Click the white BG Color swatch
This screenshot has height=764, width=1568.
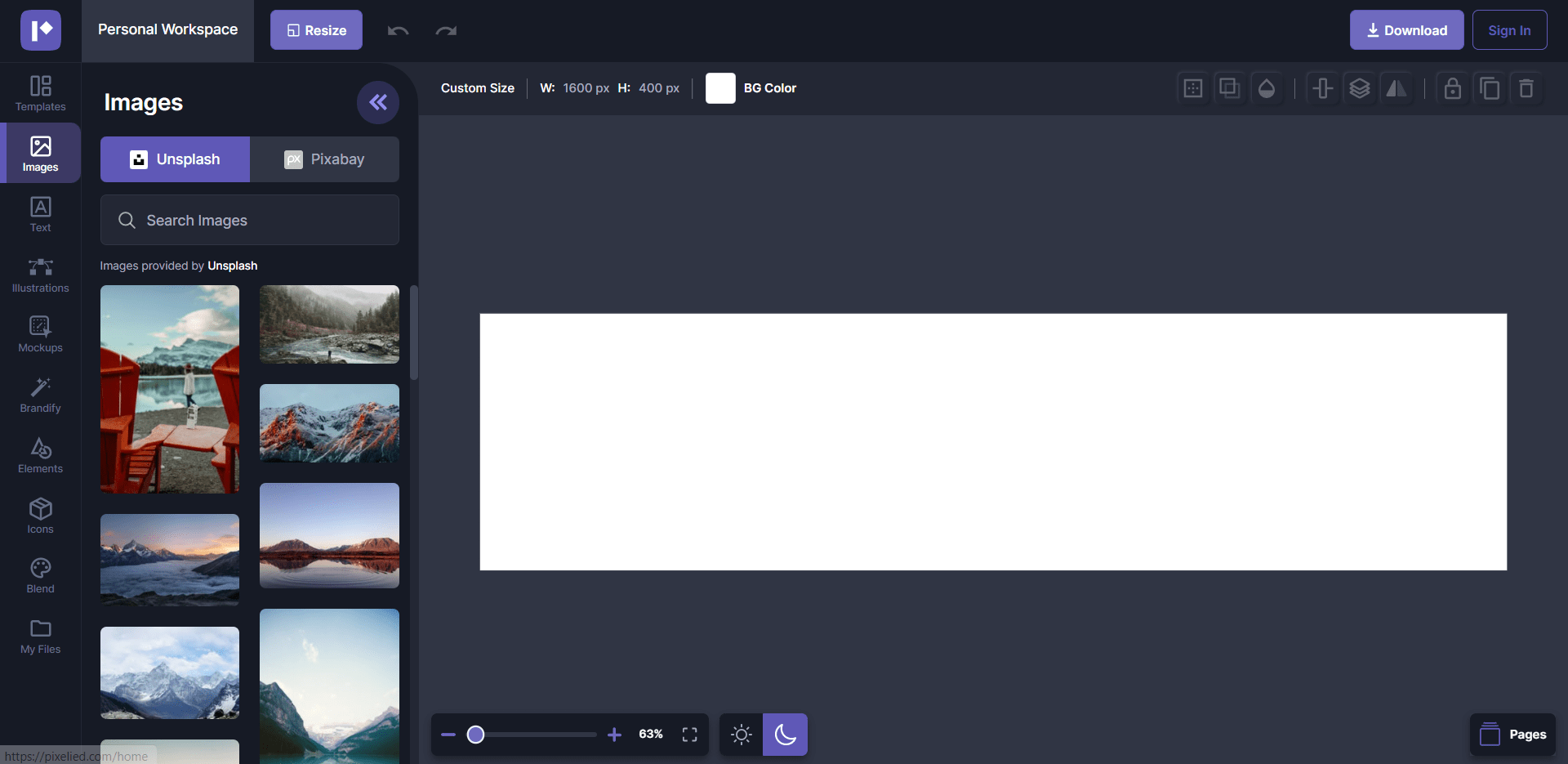coord(719,88)
